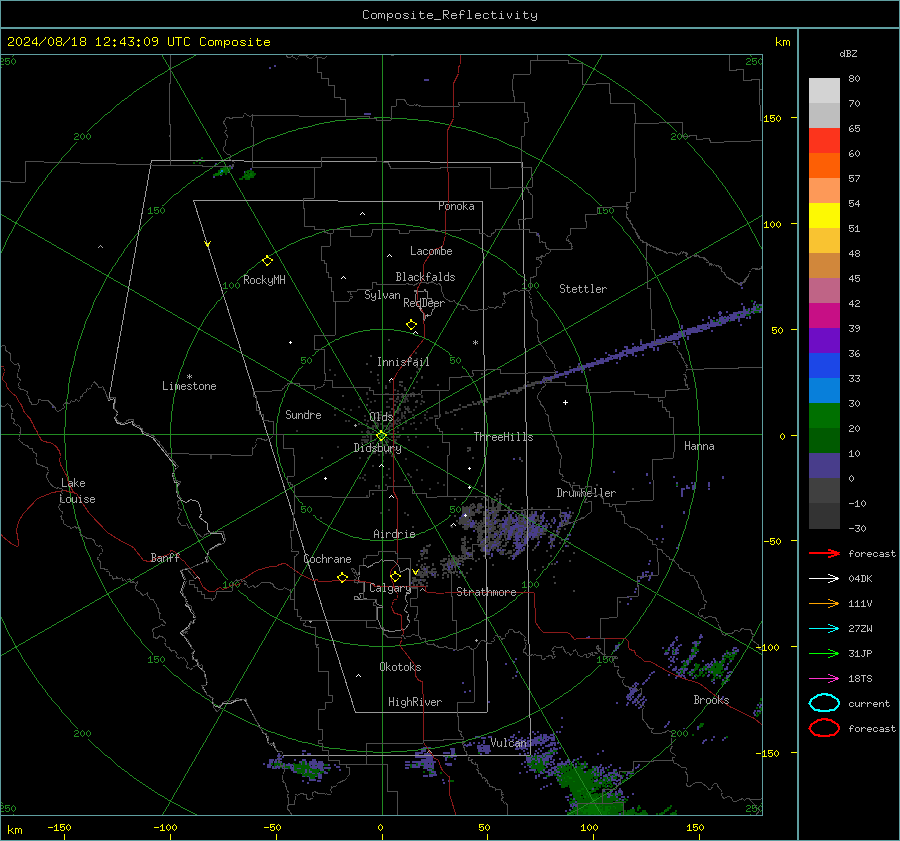
Task: Click the dBZ legend heading
Action: pos(848,54)
